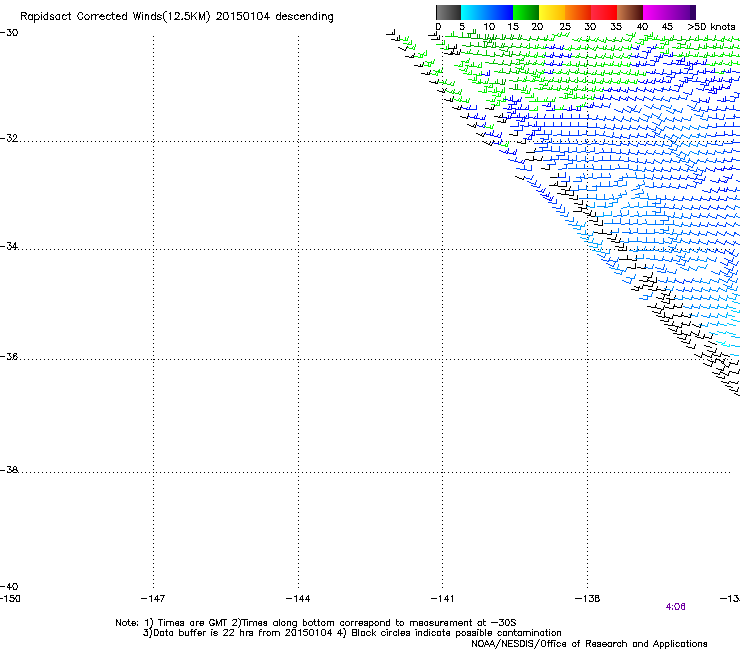Click the Rapidsact Corrected Winds title text
The image size is (740, 650).
tap(177, 17)
